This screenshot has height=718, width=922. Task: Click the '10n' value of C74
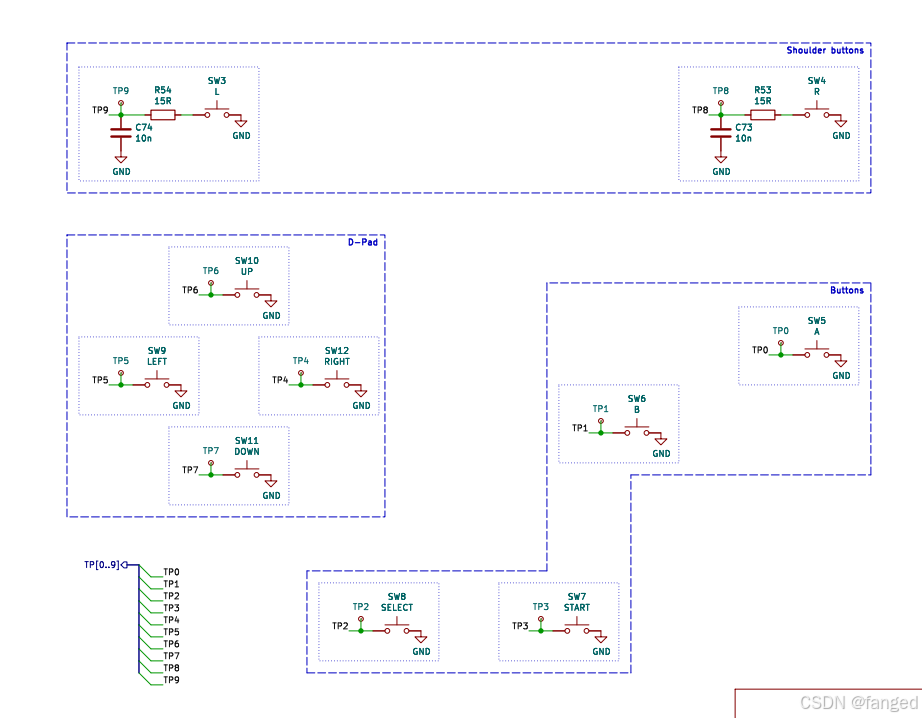[143, 139]
